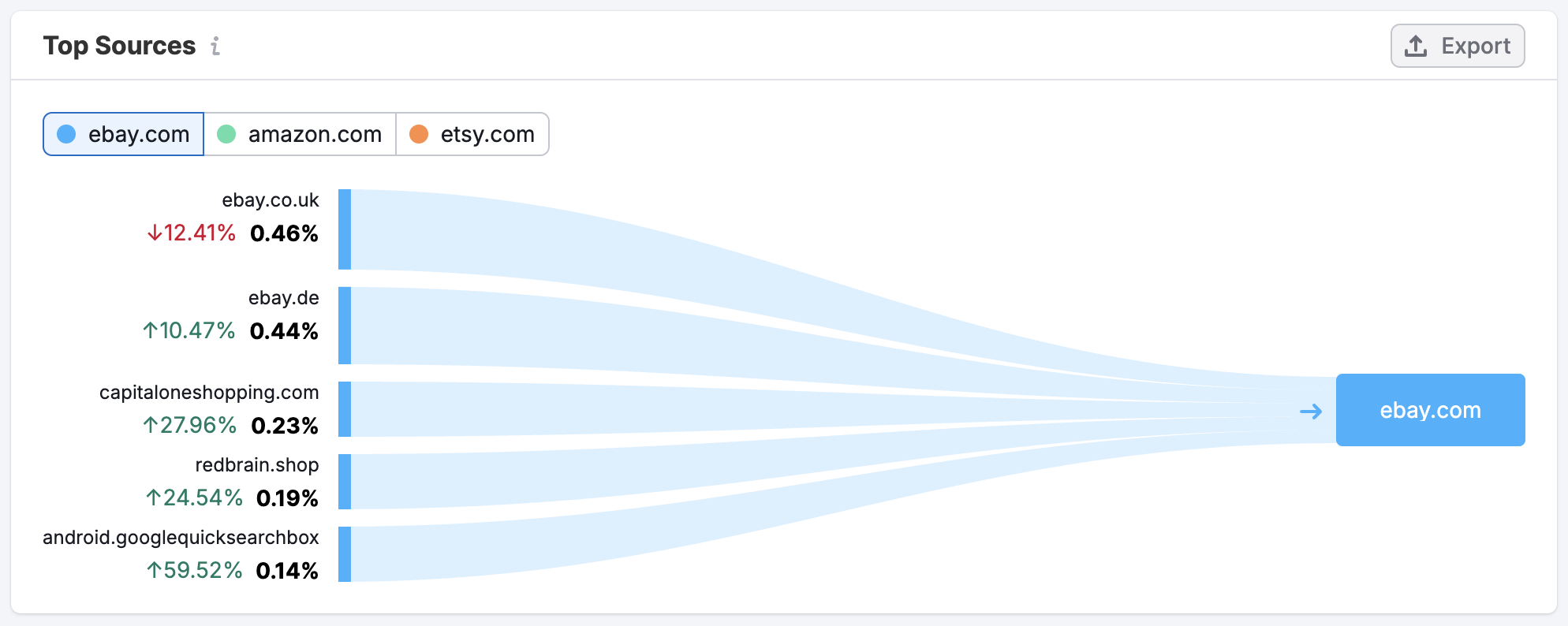Click the 0.46% value for ebay.co.uk
1568x626 pixels.
tap(284, 233)
